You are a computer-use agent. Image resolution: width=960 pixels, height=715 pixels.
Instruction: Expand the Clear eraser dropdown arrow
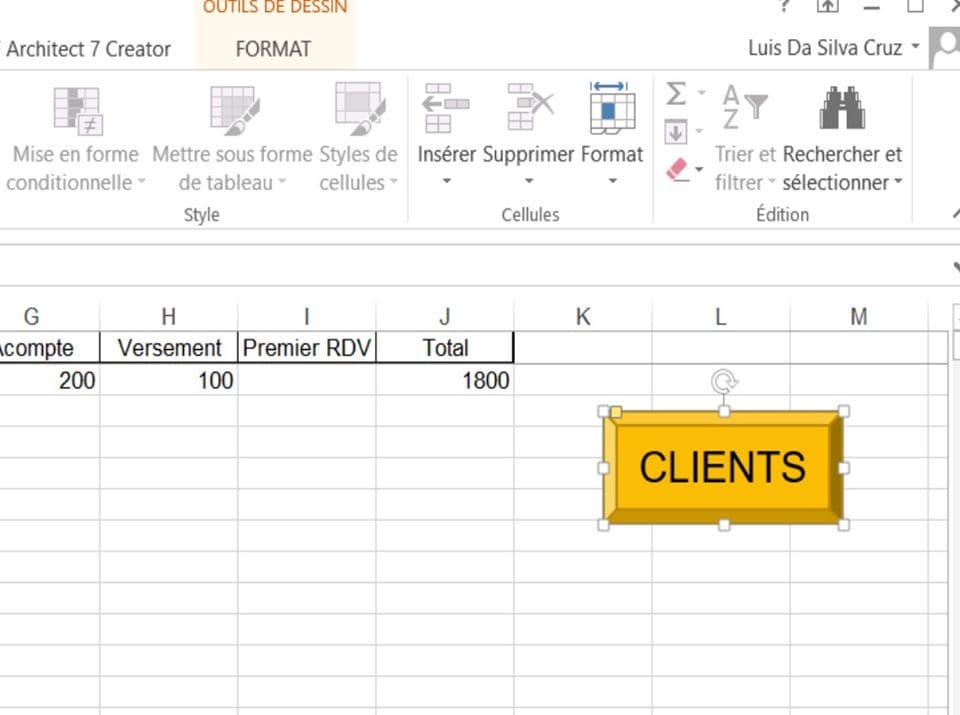pyautogui.click(x=699, y=170)
